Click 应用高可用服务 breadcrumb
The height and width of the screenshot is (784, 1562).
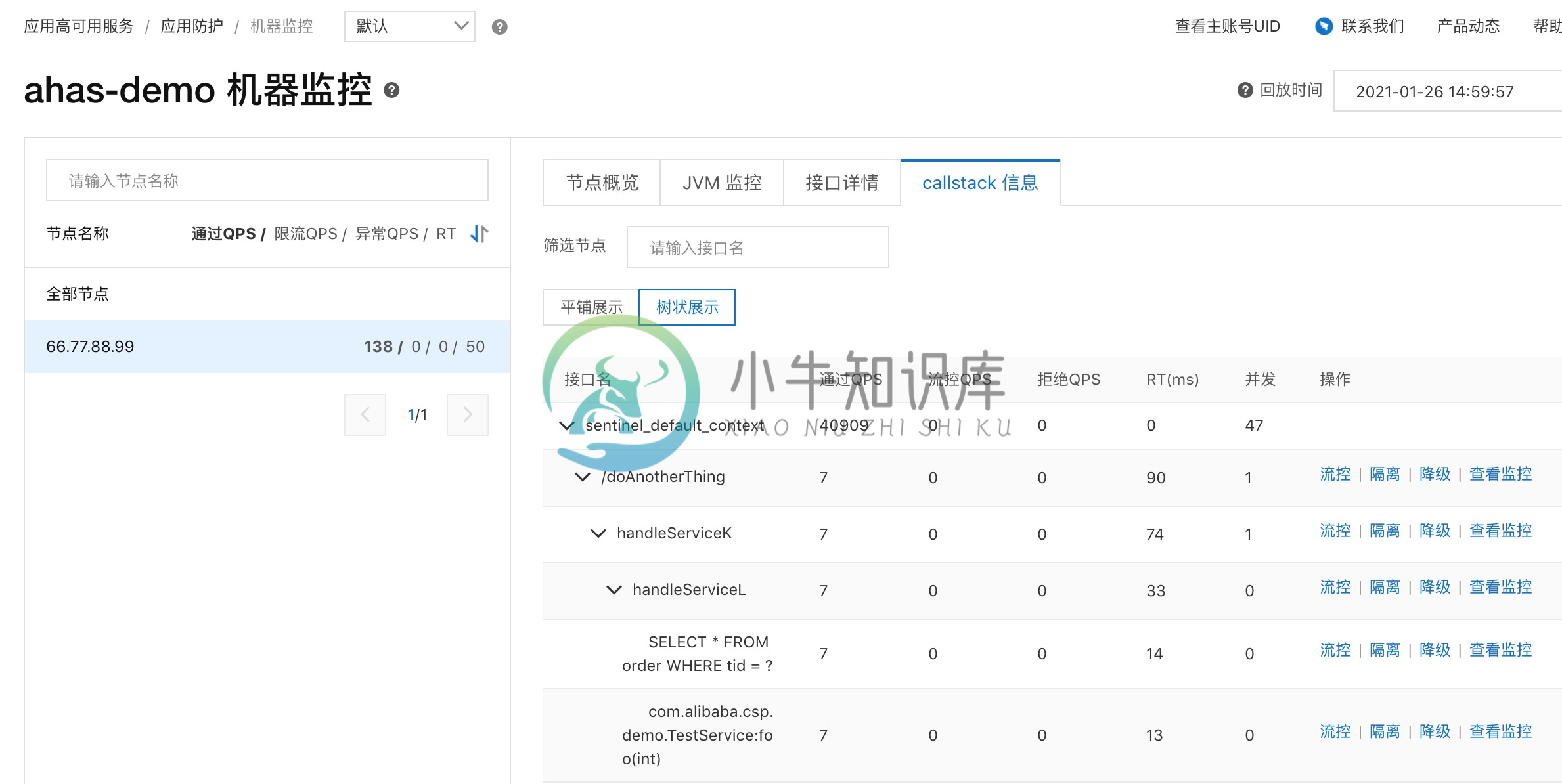point(79,26)
